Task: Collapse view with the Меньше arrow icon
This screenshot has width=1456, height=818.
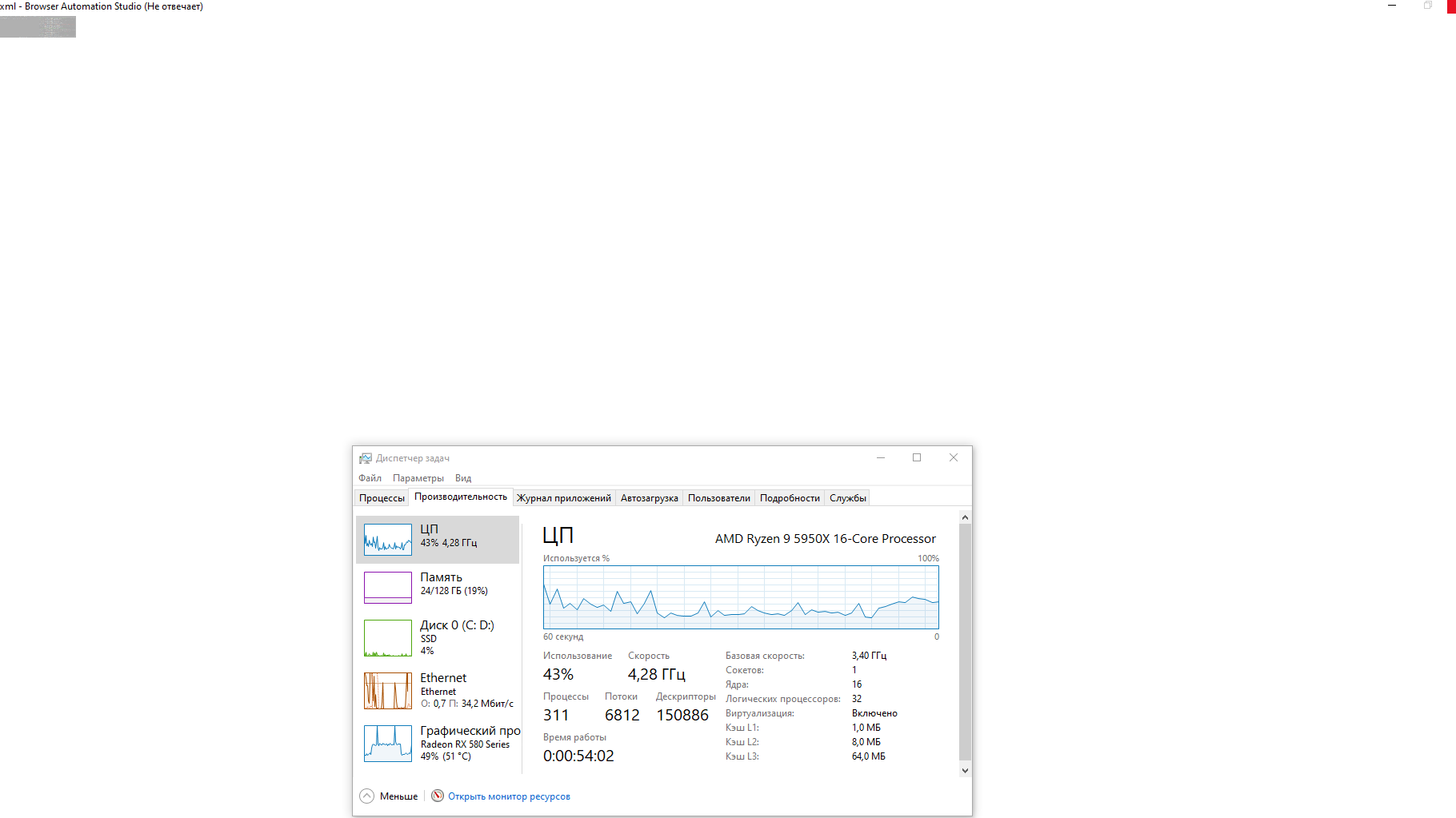Action: [367, 796]
